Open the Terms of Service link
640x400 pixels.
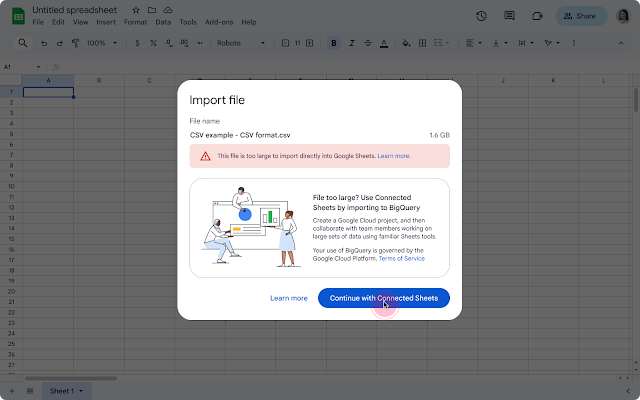[400, 258]
